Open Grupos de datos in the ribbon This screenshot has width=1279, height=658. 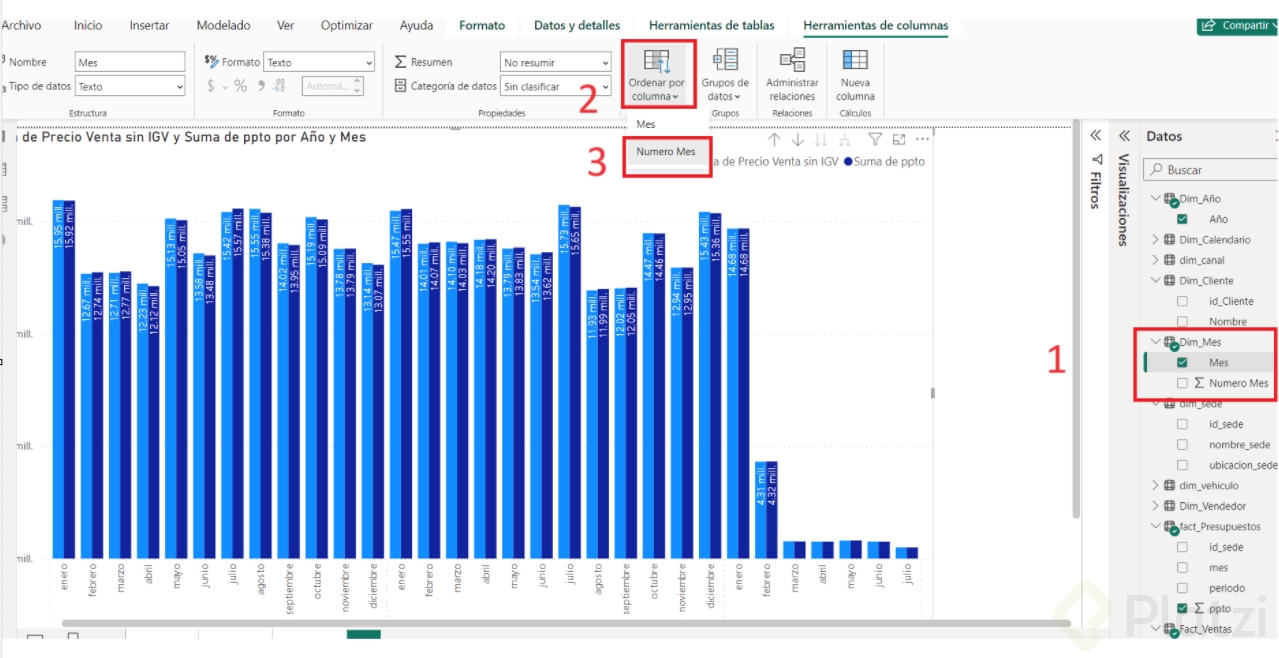[725, 74]
